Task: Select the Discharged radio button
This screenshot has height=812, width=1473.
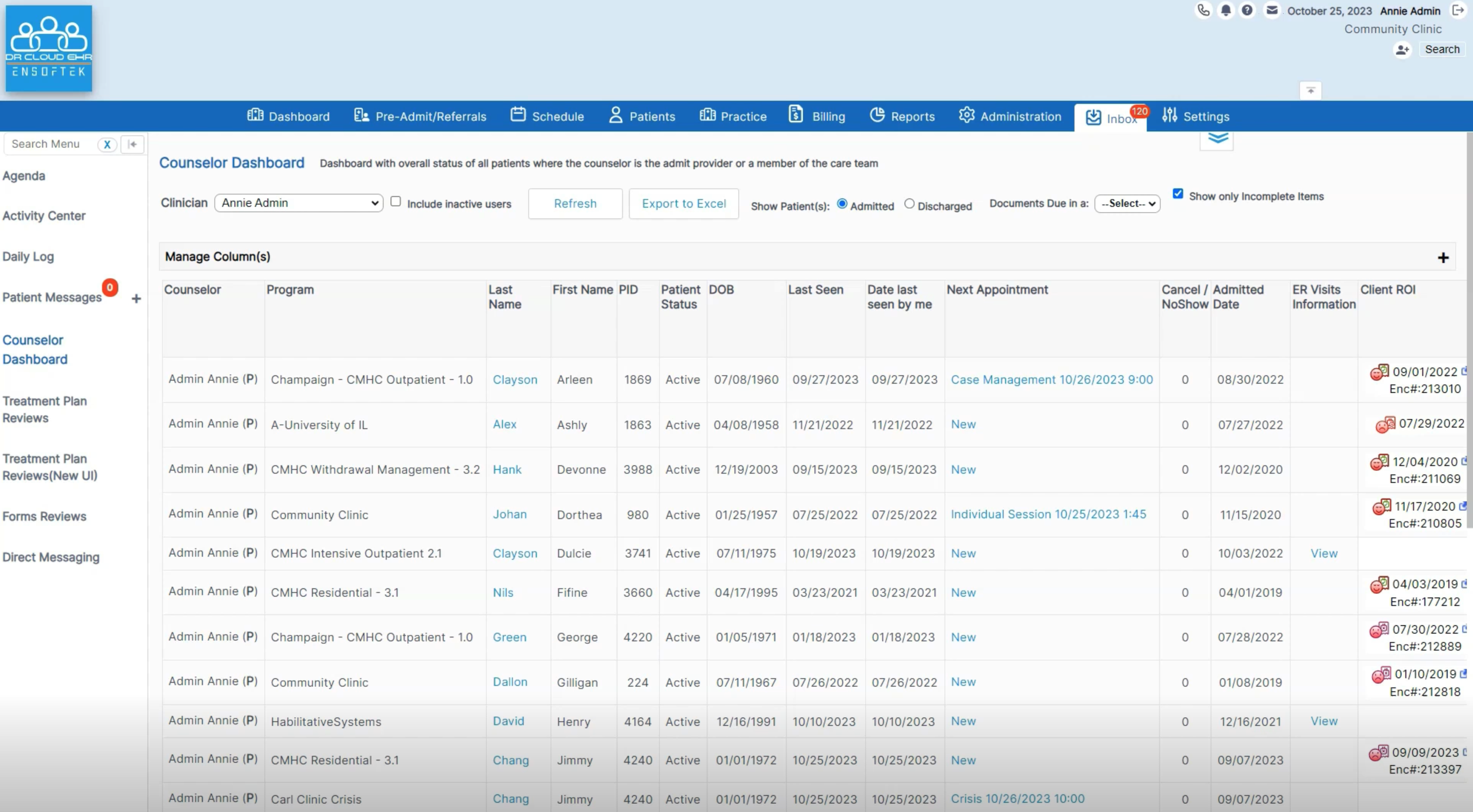Action: (909, 204)
